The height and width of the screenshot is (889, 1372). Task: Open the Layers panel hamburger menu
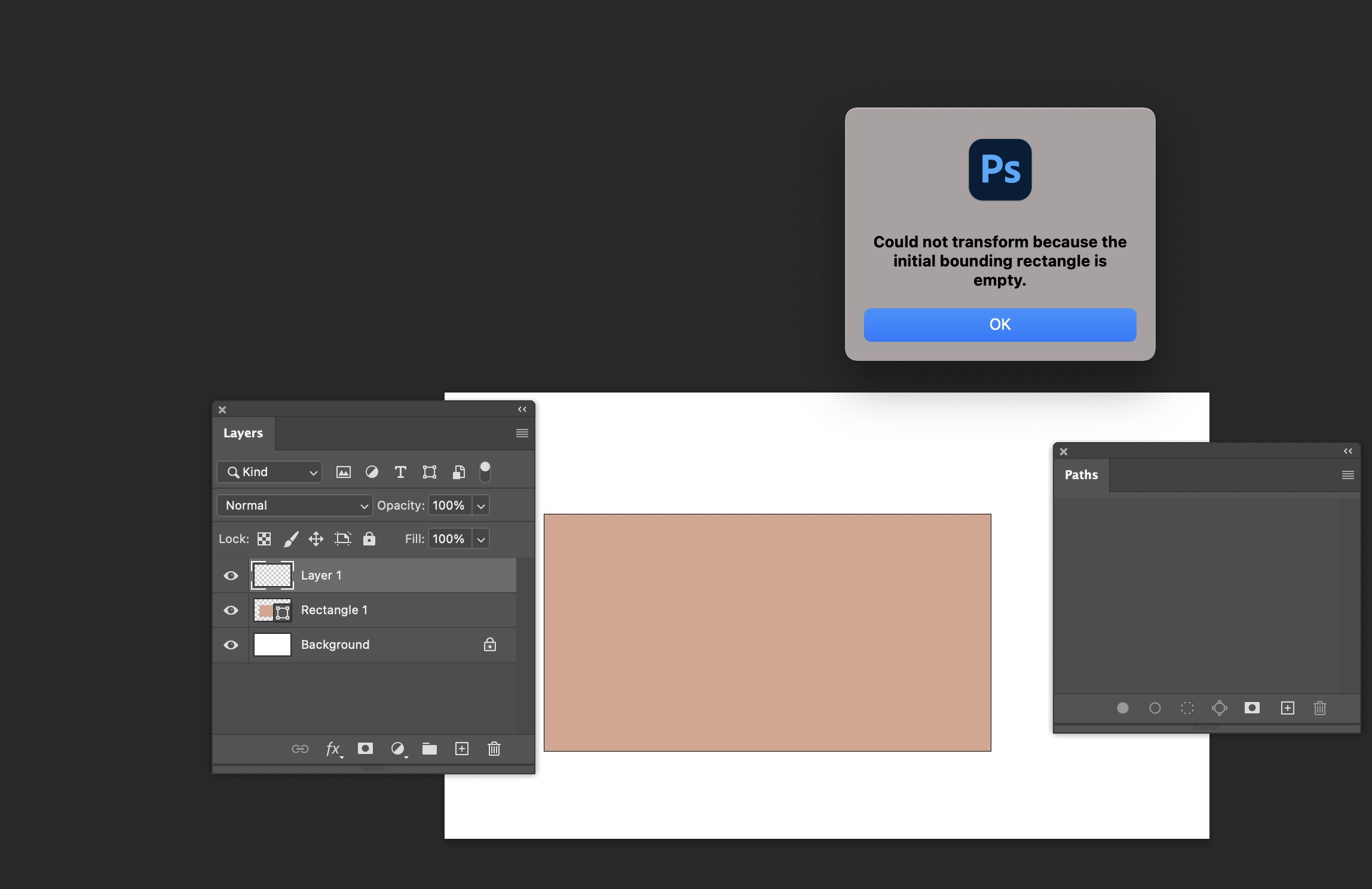(x=522, y=433)
